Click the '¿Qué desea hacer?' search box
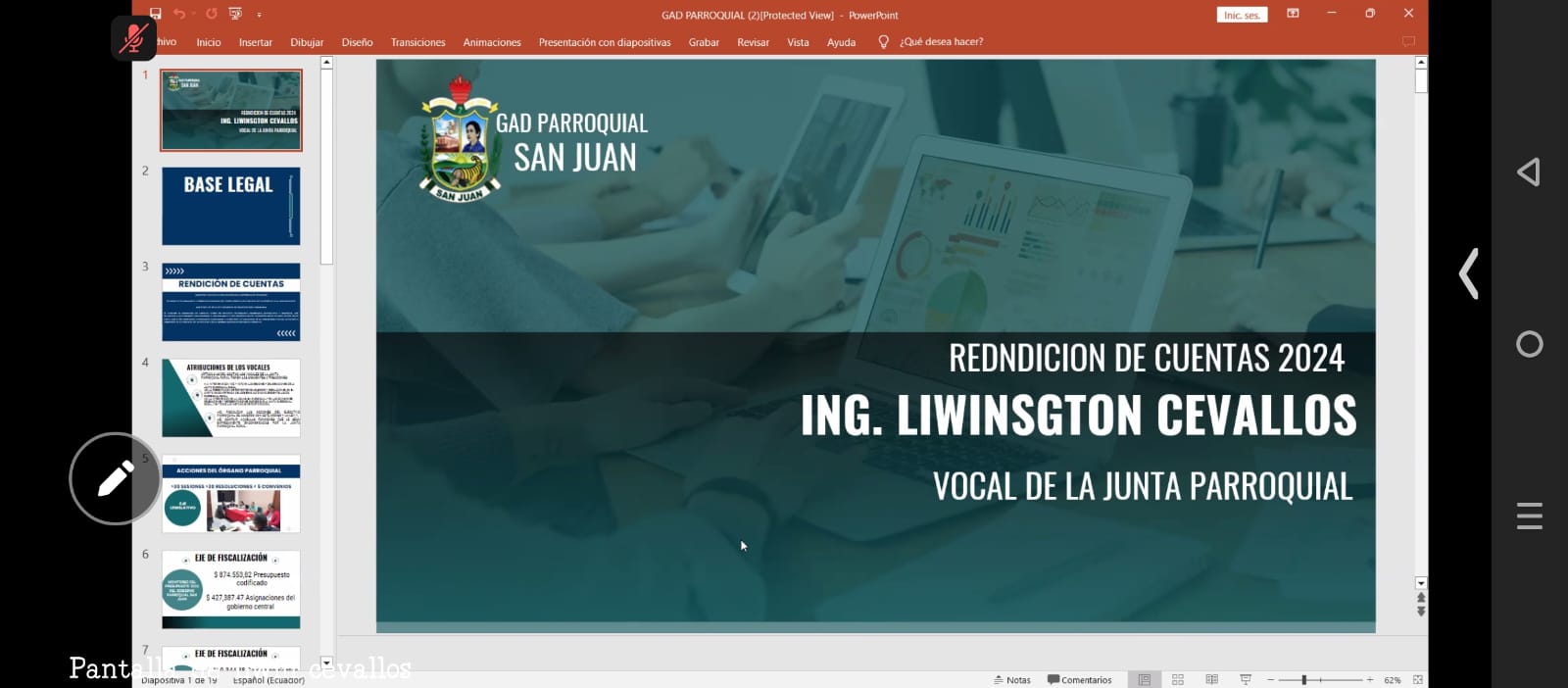This screenshot has height=688, width=1568. 941,42
